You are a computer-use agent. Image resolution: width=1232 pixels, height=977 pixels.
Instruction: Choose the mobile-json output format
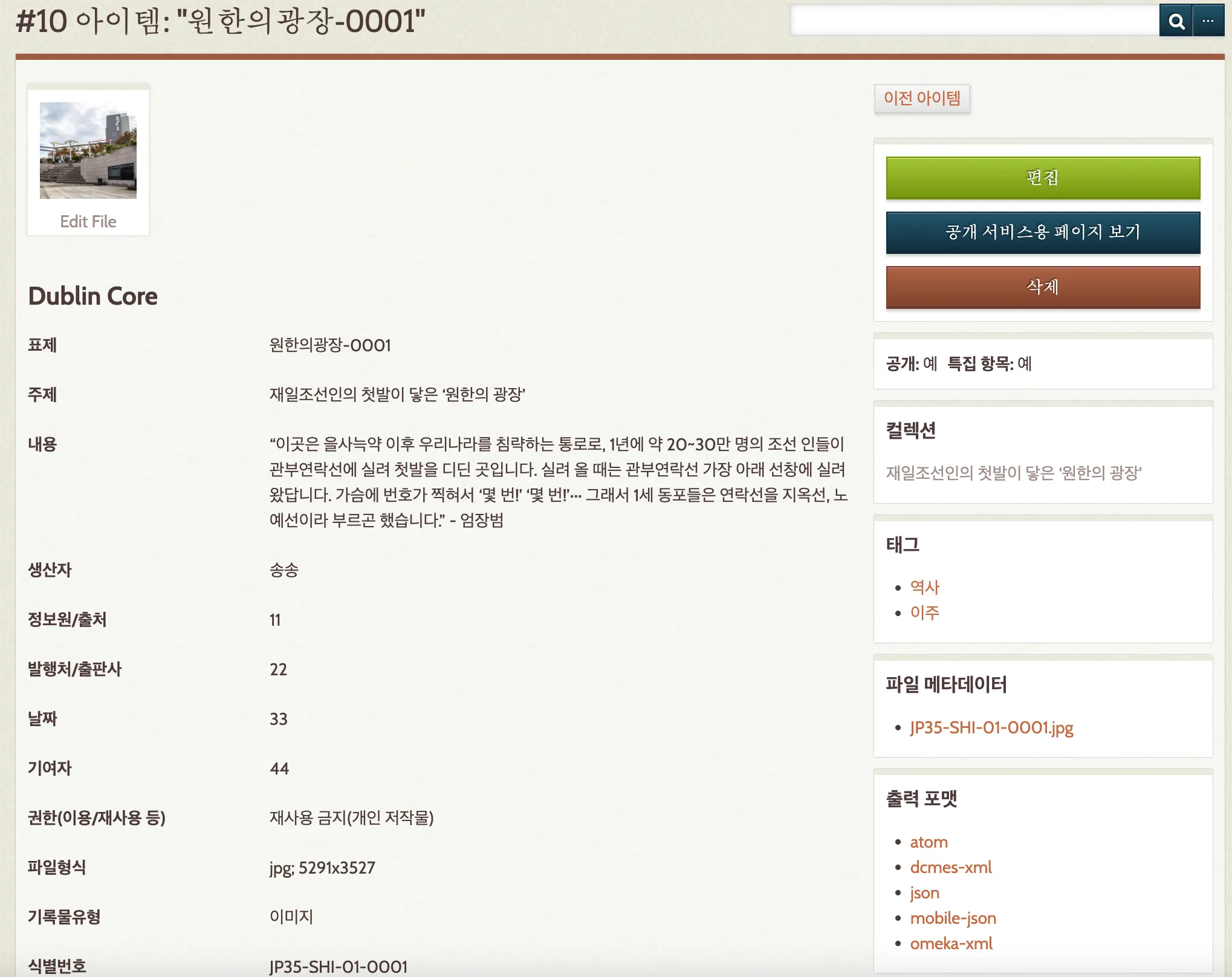click(953, 918)
